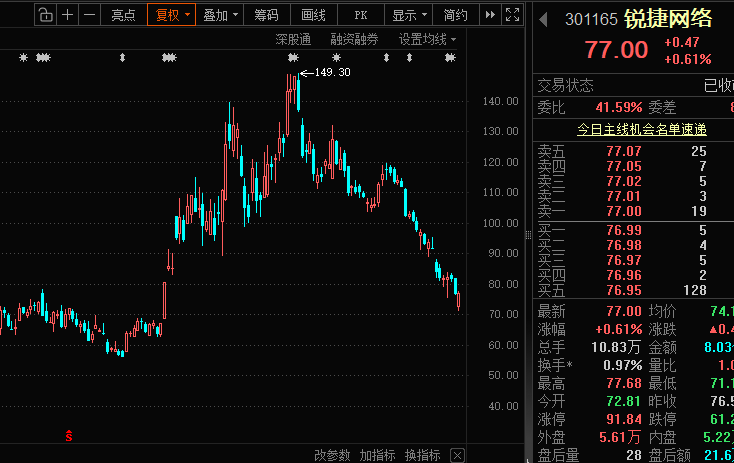Go back with left triangle arrow

(x=543, y=19)
